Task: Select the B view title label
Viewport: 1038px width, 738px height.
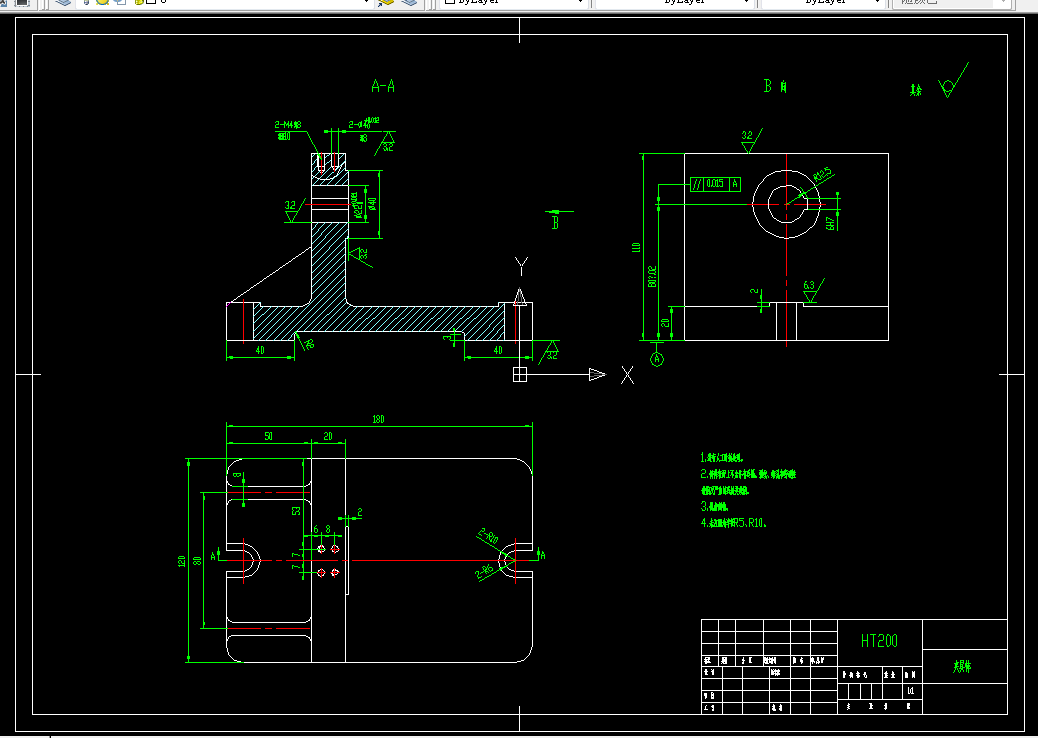Action: 775,86
